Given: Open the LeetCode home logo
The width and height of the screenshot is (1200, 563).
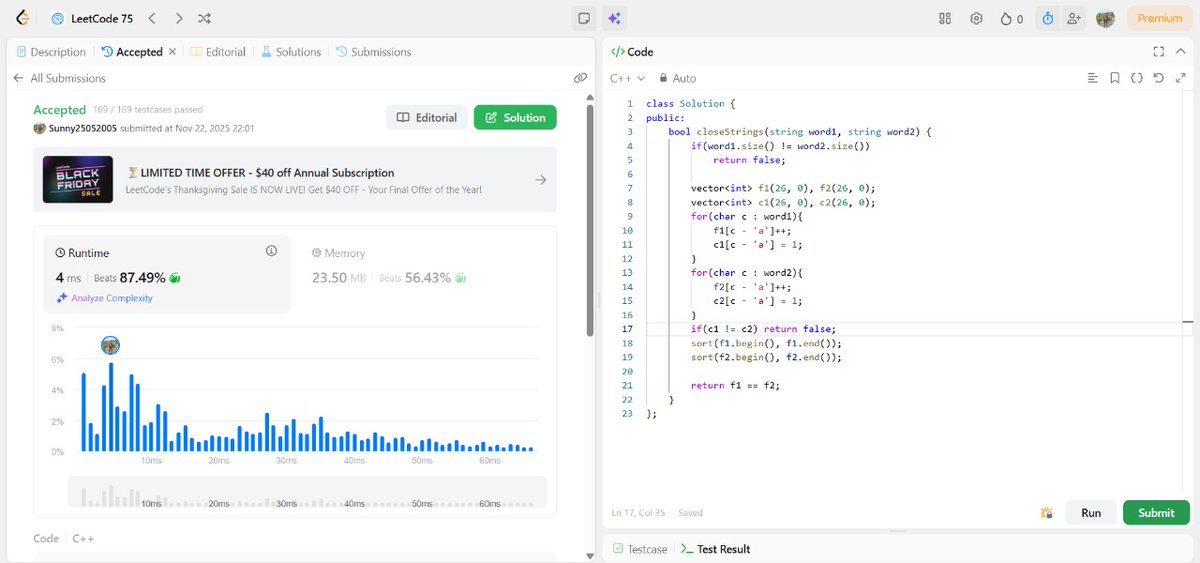Looking at the screenshot, I should tap(22, 18).
